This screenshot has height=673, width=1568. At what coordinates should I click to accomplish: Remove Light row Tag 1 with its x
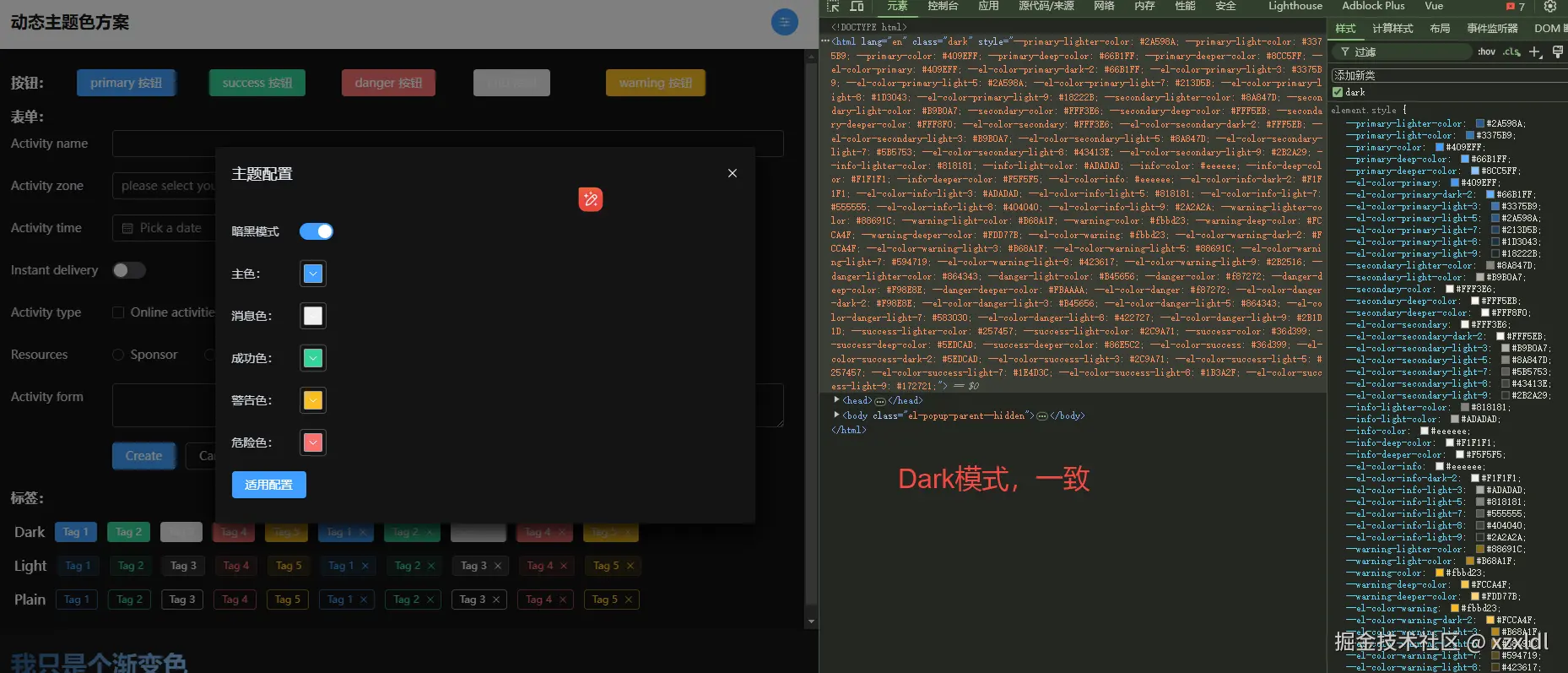(365, 566)
